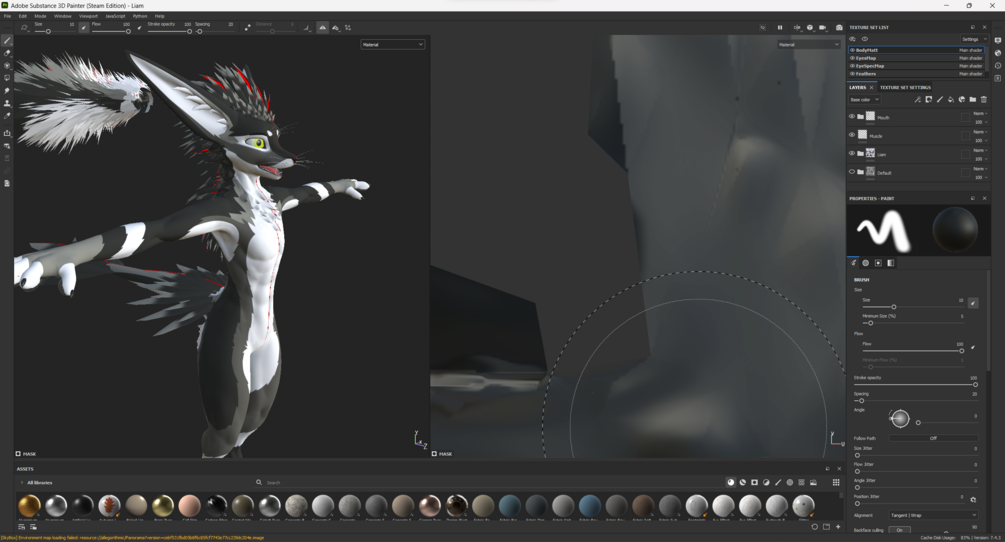Select the Paint brush tool in left toolbar
The width and height of the screenshot is (1005, 542).
click(7, 40)
